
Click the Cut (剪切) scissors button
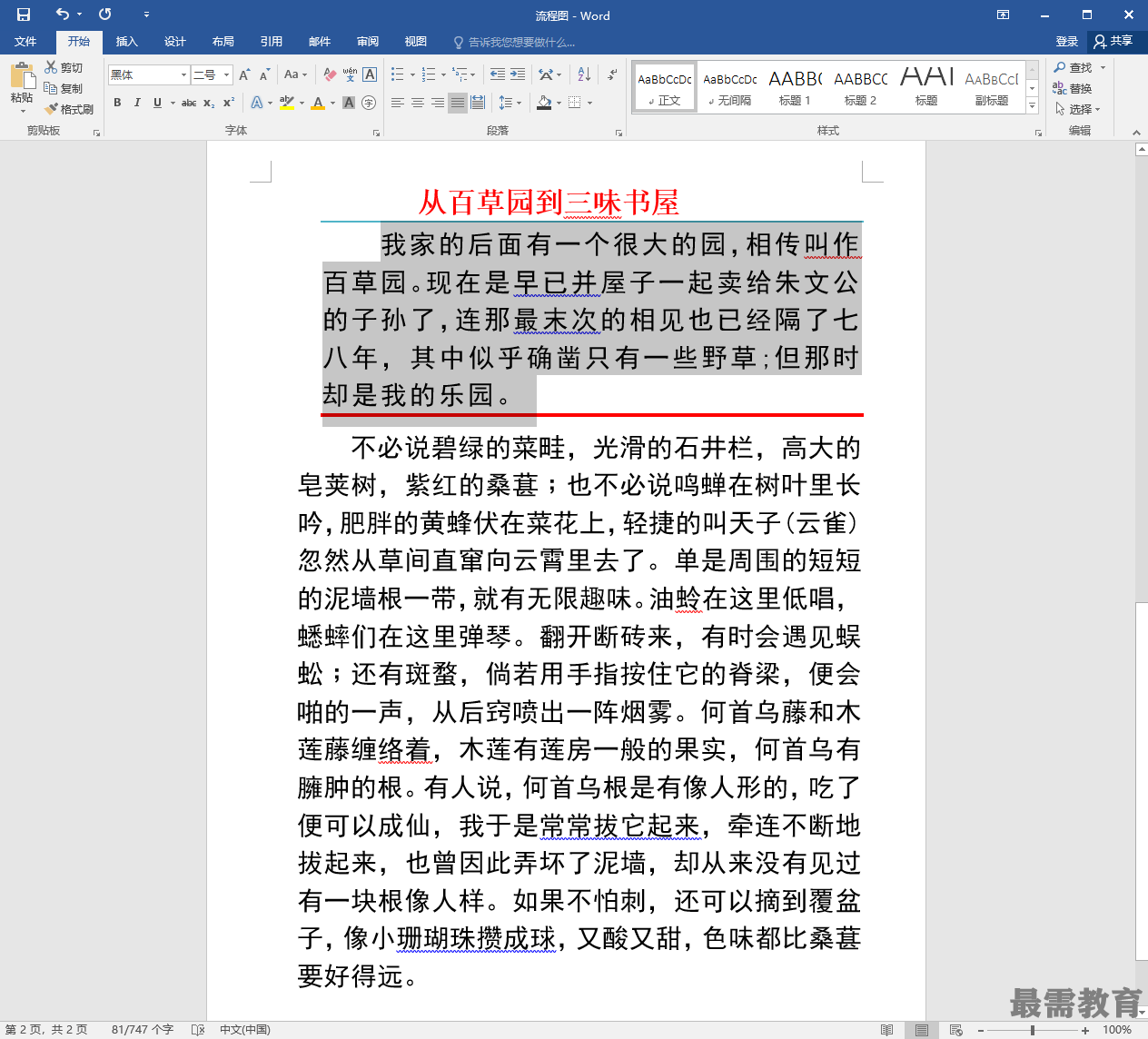pyautogui.click(x=64, y=67)
